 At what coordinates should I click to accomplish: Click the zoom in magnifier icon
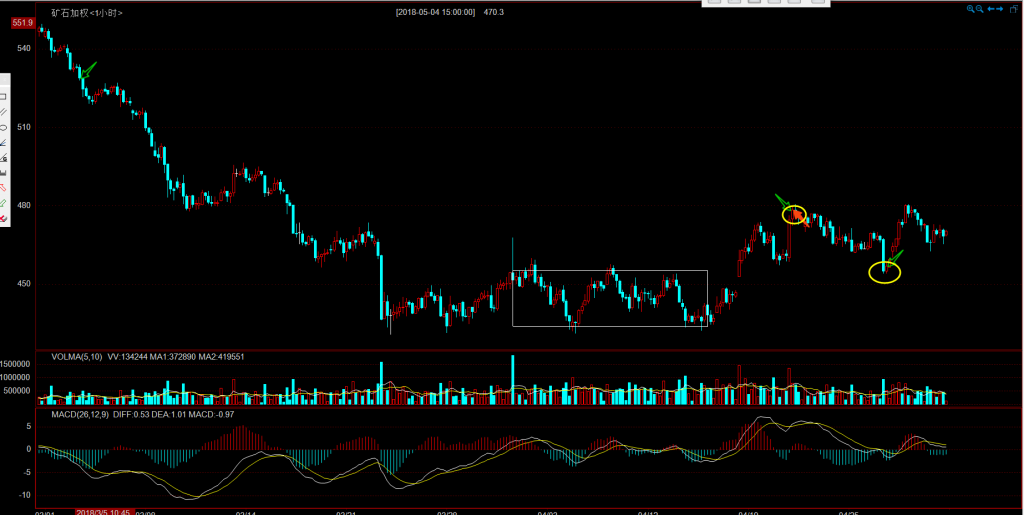pos(970,9)
